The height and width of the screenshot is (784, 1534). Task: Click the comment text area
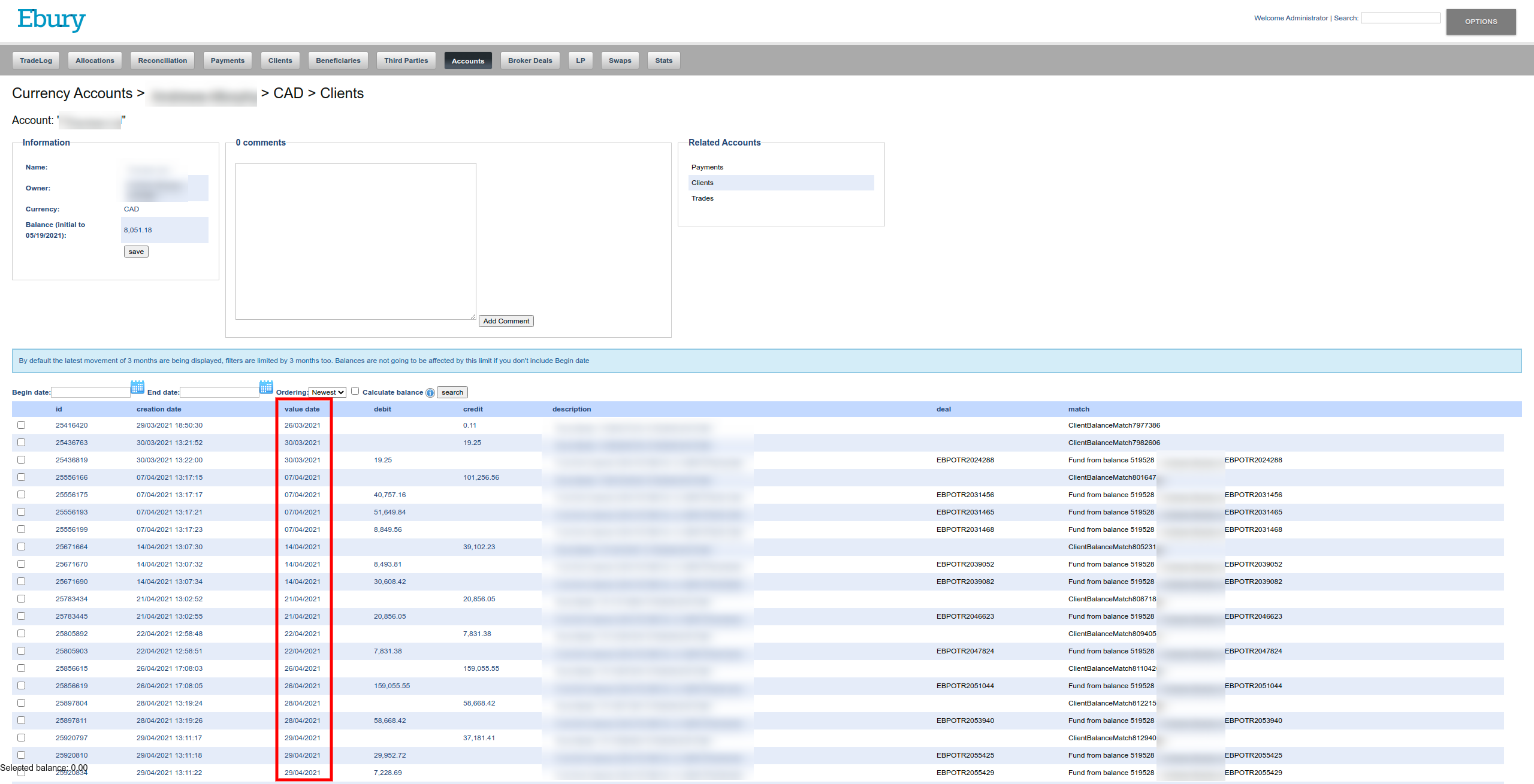coord(356,241)
